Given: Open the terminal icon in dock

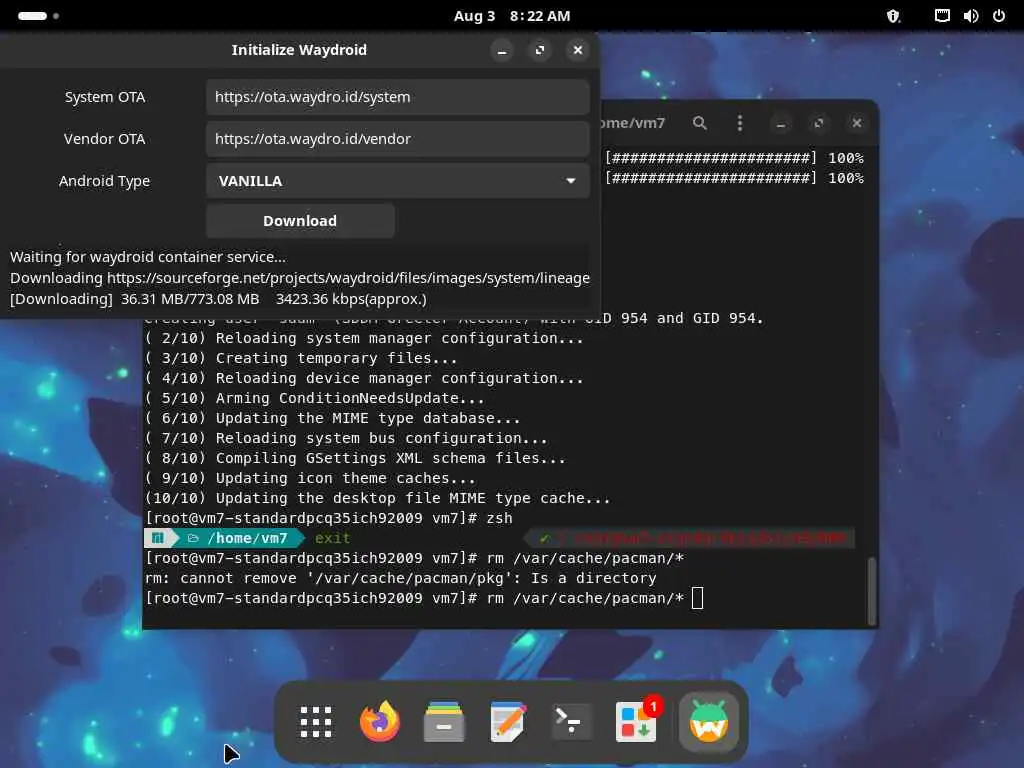Looking at the screenshot, I should coord(572,722).
